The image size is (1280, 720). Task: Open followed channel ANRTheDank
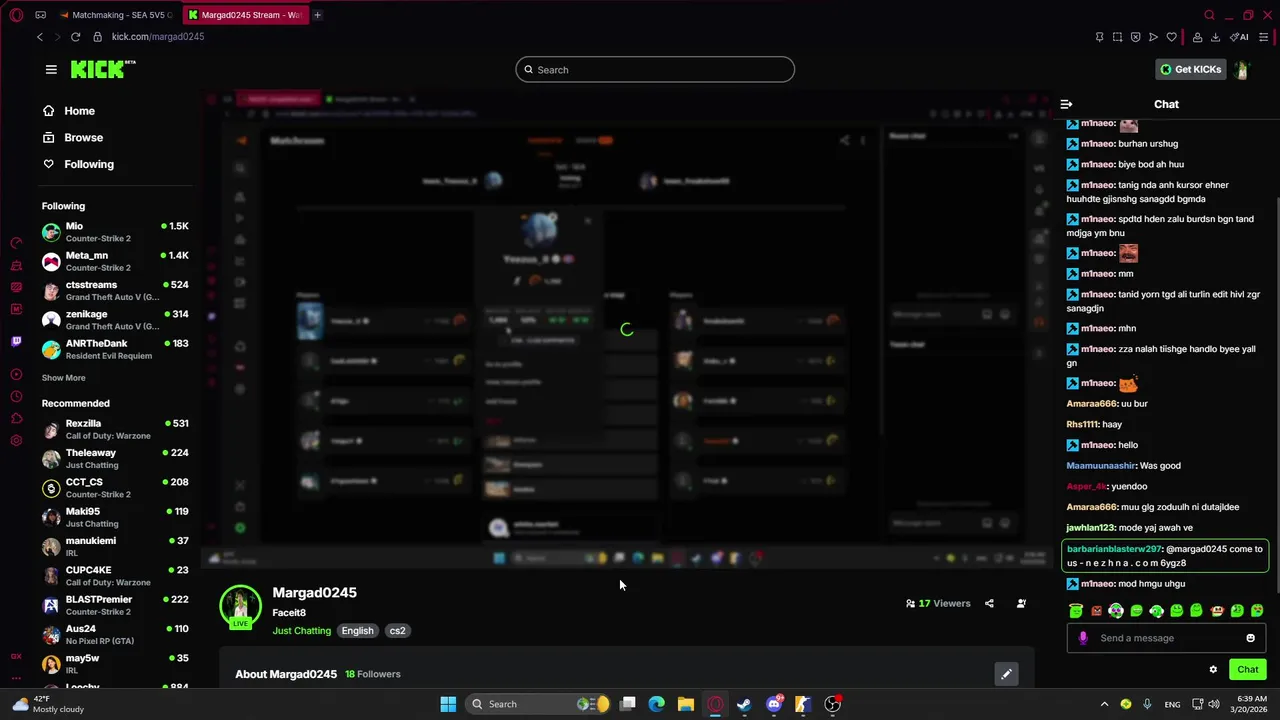coord(115,349)
